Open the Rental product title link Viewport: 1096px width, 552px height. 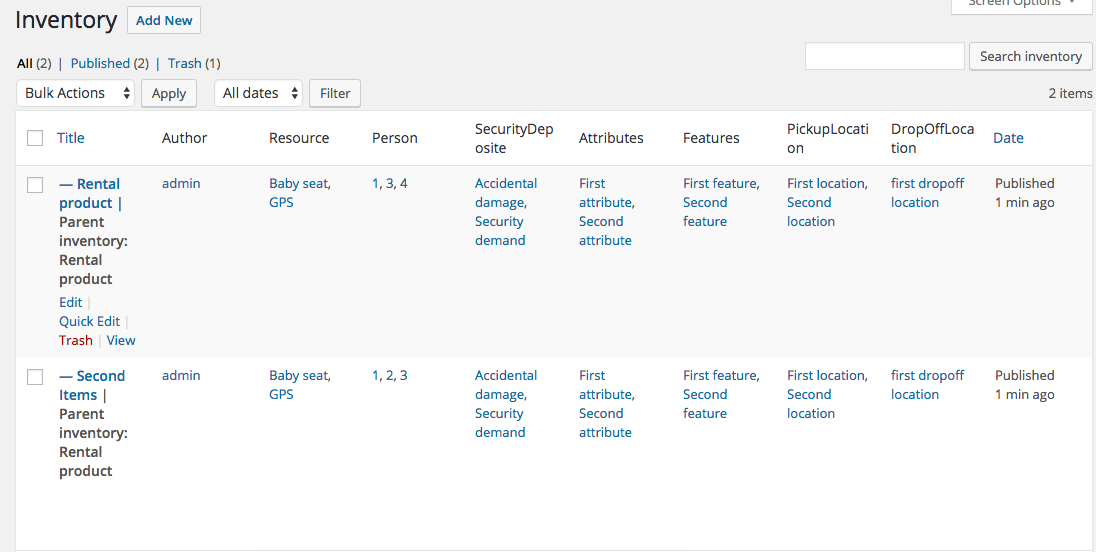click(x=89, y=194)
